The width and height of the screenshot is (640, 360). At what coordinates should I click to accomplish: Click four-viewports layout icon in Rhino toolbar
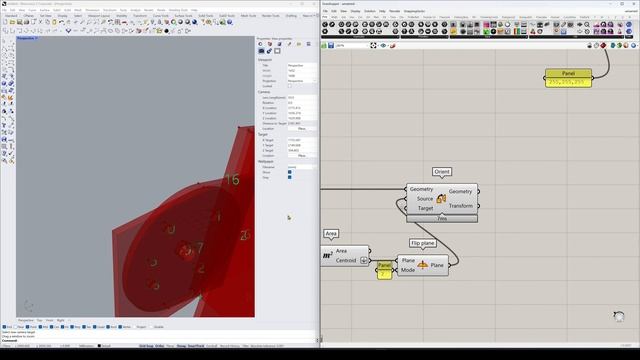click(118, 22)
